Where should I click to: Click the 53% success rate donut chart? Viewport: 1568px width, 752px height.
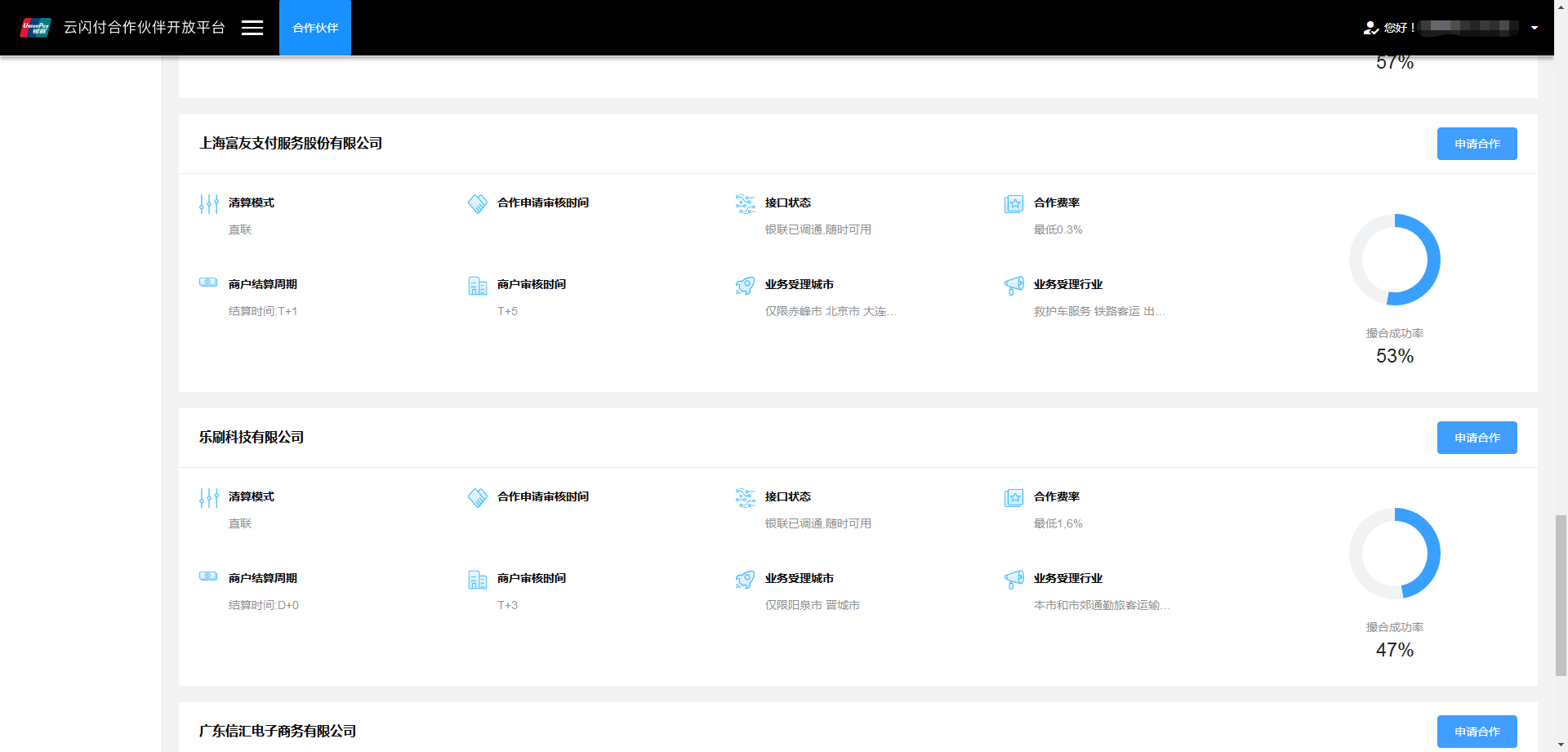(1395, 260)
